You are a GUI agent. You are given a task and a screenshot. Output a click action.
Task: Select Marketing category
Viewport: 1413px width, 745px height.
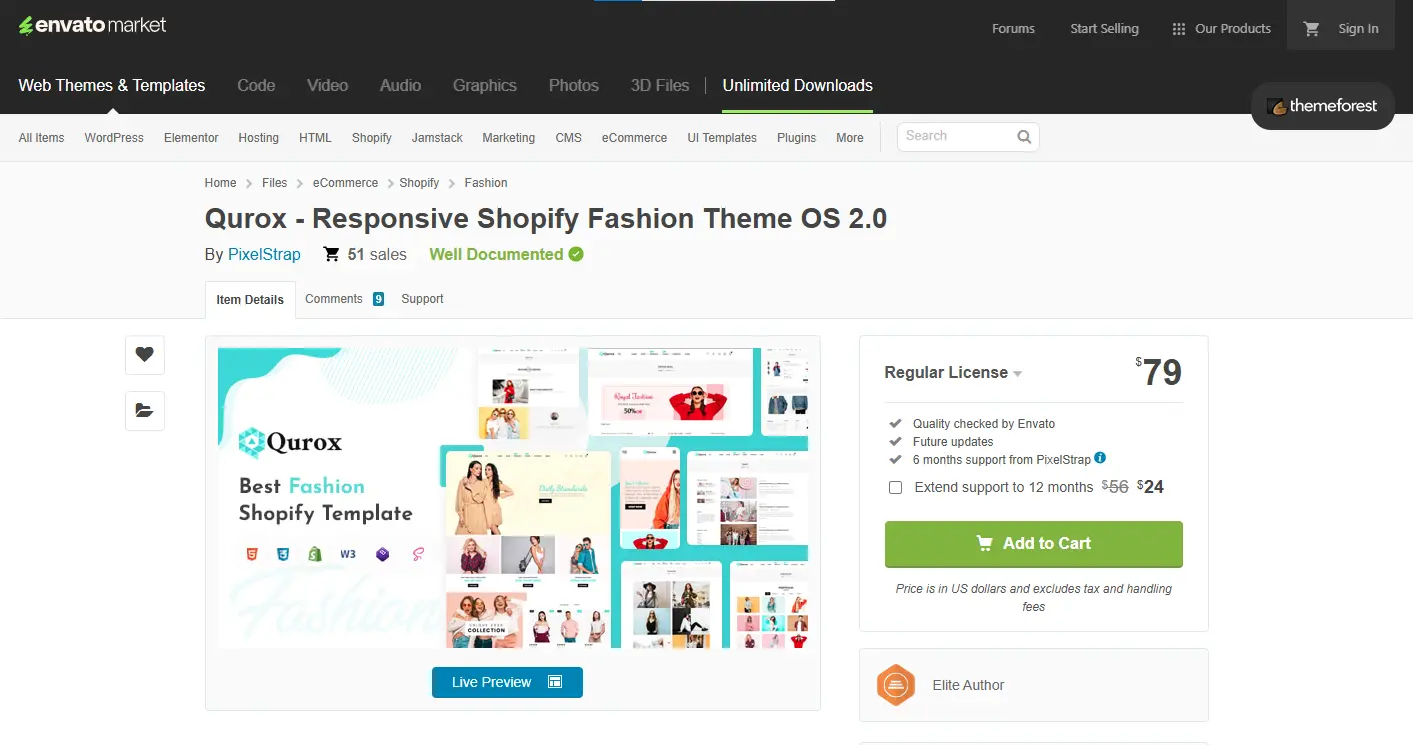(x=508, y=138)
